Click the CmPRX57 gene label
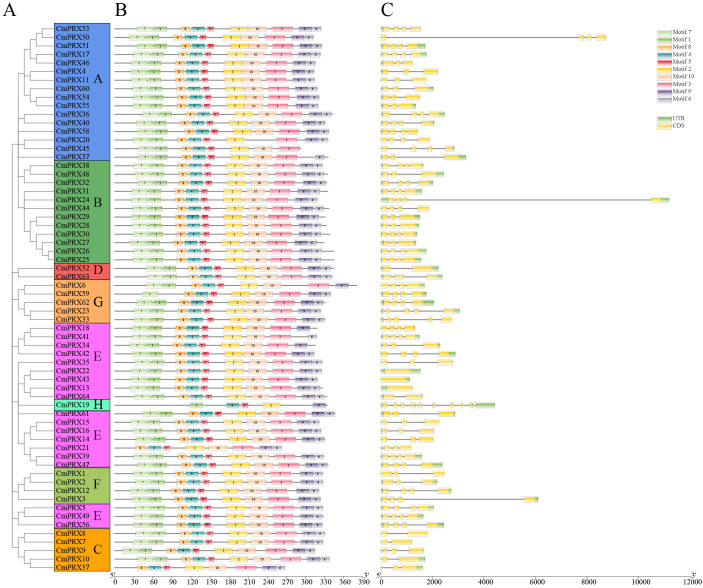The height and width of the screenshot is (588, 703). 72,567
